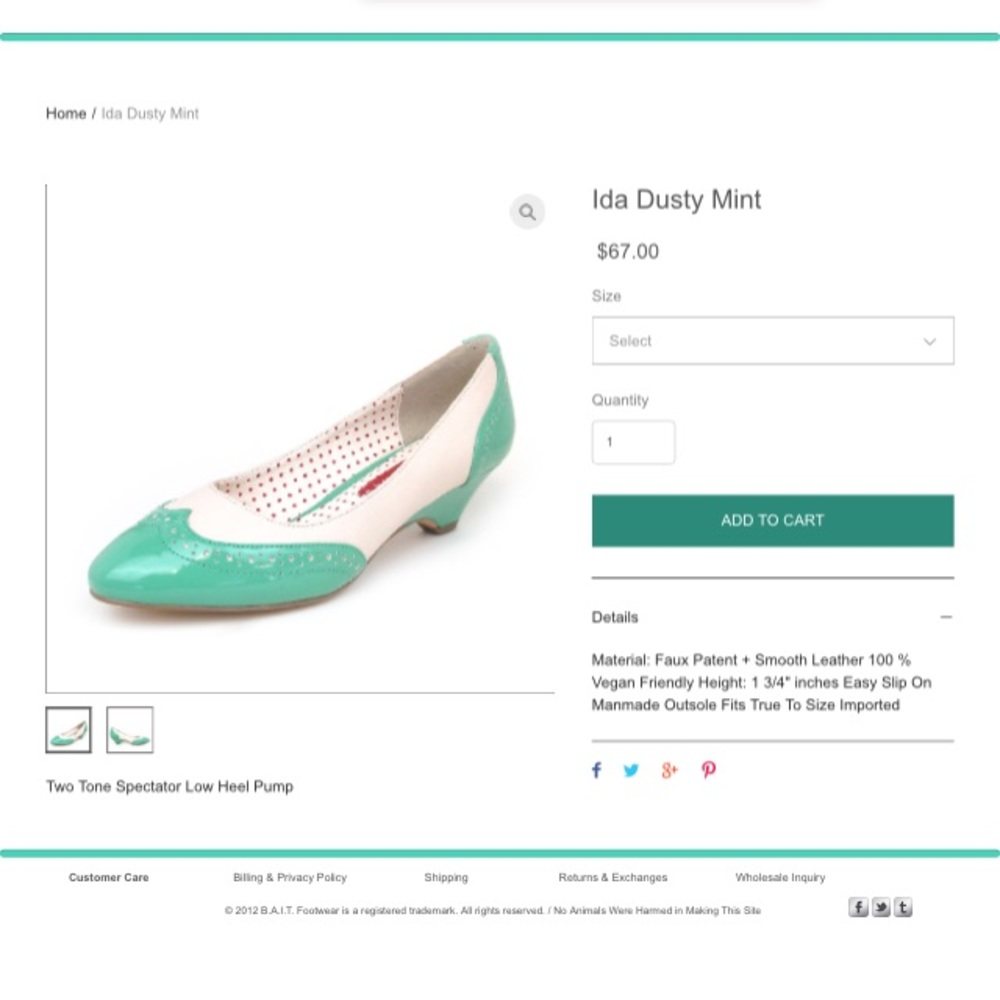Share product on Google+

tap(668, 770)
